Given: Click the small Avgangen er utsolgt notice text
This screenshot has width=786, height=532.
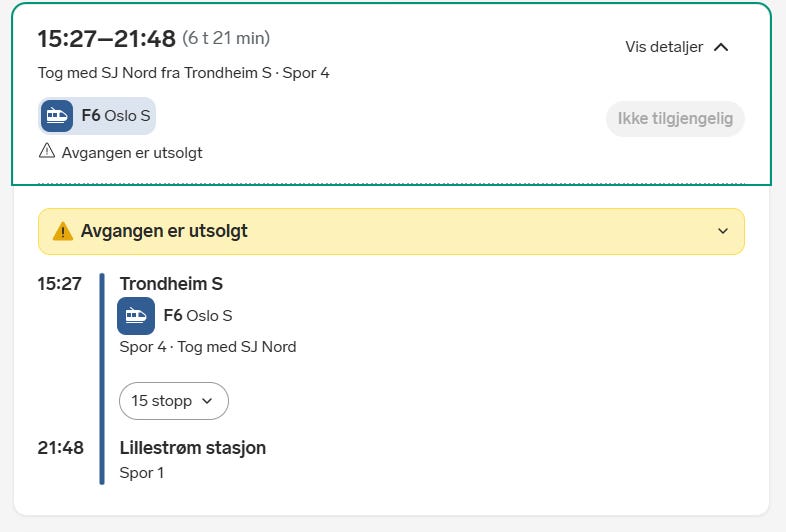Looking at the screenshot, I should (132, 153).
